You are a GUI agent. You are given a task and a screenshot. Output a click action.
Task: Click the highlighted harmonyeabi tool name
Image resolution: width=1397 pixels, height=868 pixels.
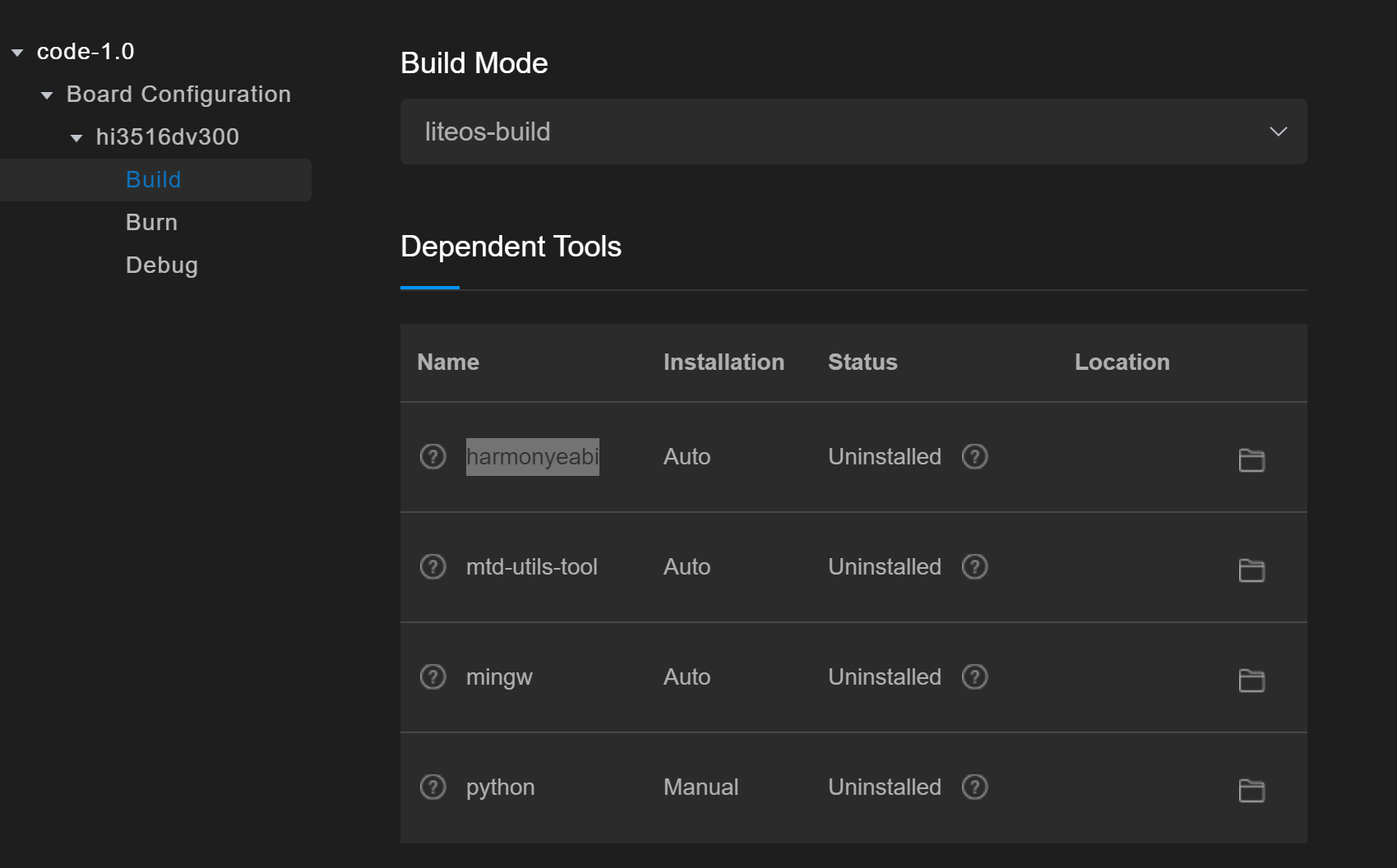tap(532, 457)
